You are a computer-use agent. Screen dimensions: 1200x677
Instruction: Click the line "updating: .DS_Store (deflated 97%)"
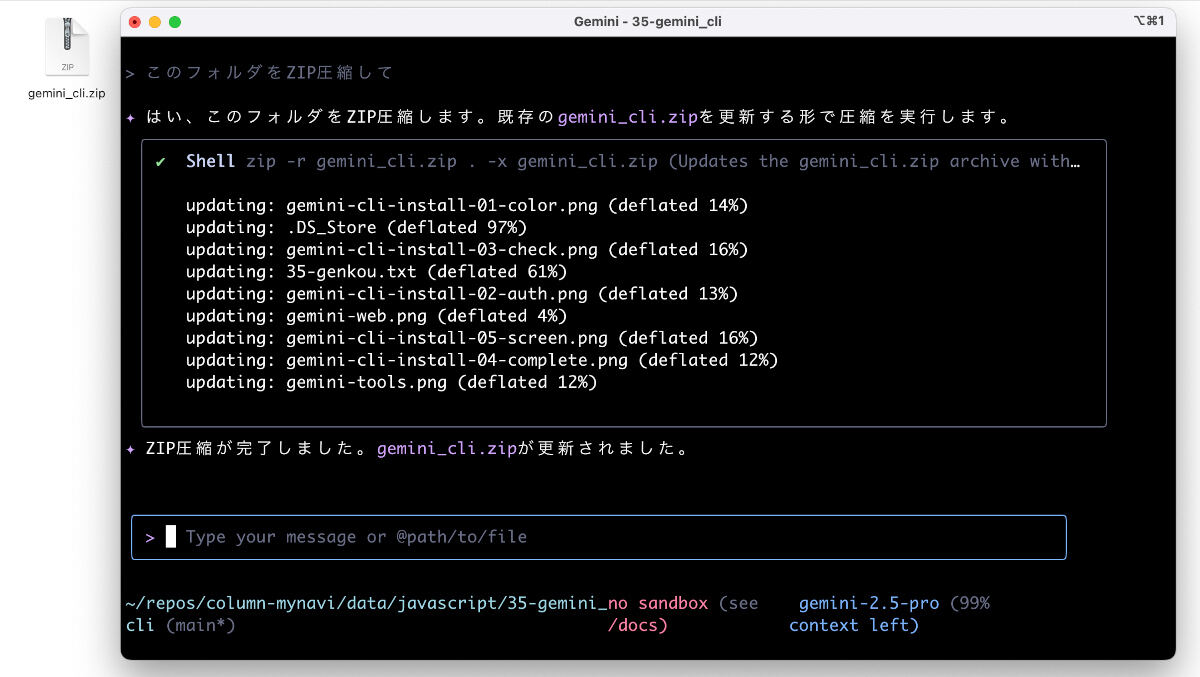click(x=356, y=228)
